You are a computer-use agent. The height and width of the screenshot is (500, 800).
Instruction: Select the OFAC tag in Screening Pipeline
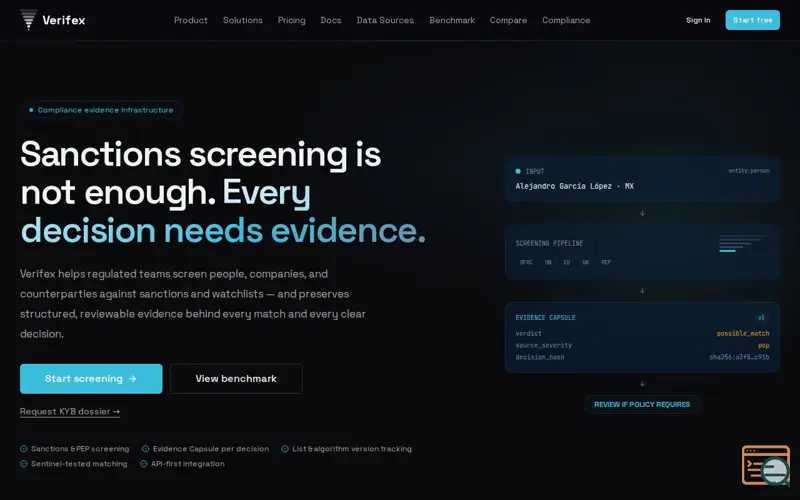click(526, 262)
